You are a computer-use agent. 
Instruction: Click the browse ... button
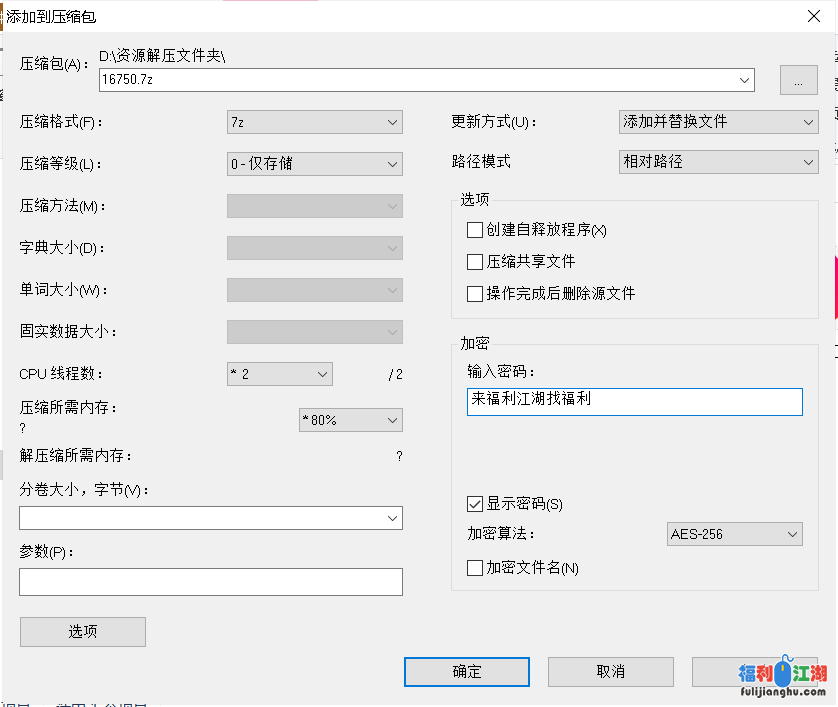click(x=798, y=80)
